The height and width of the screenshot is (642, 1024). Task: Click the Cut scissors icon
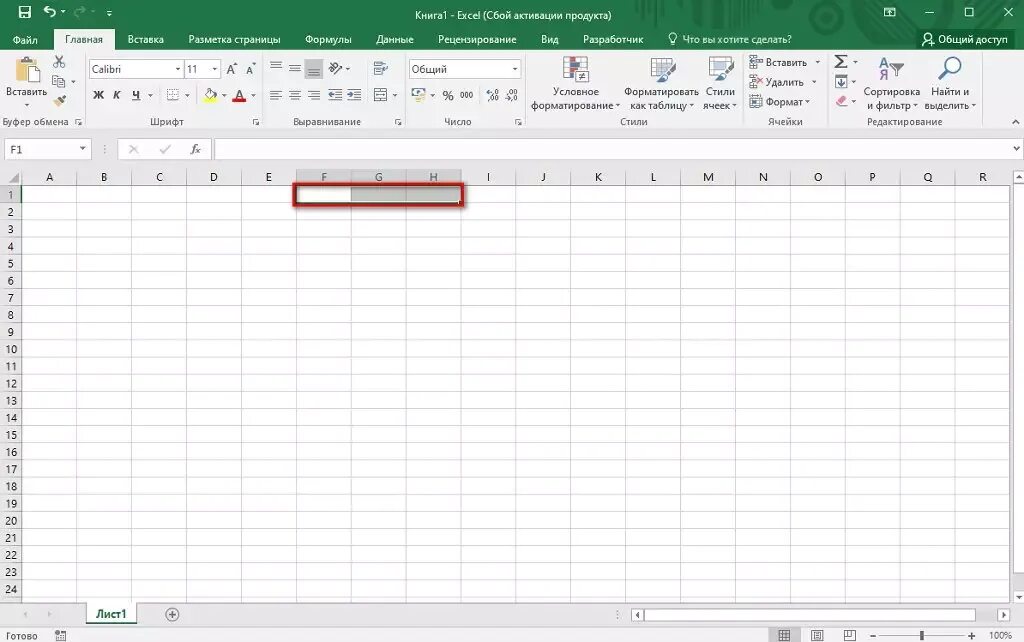tap(59, 61)
